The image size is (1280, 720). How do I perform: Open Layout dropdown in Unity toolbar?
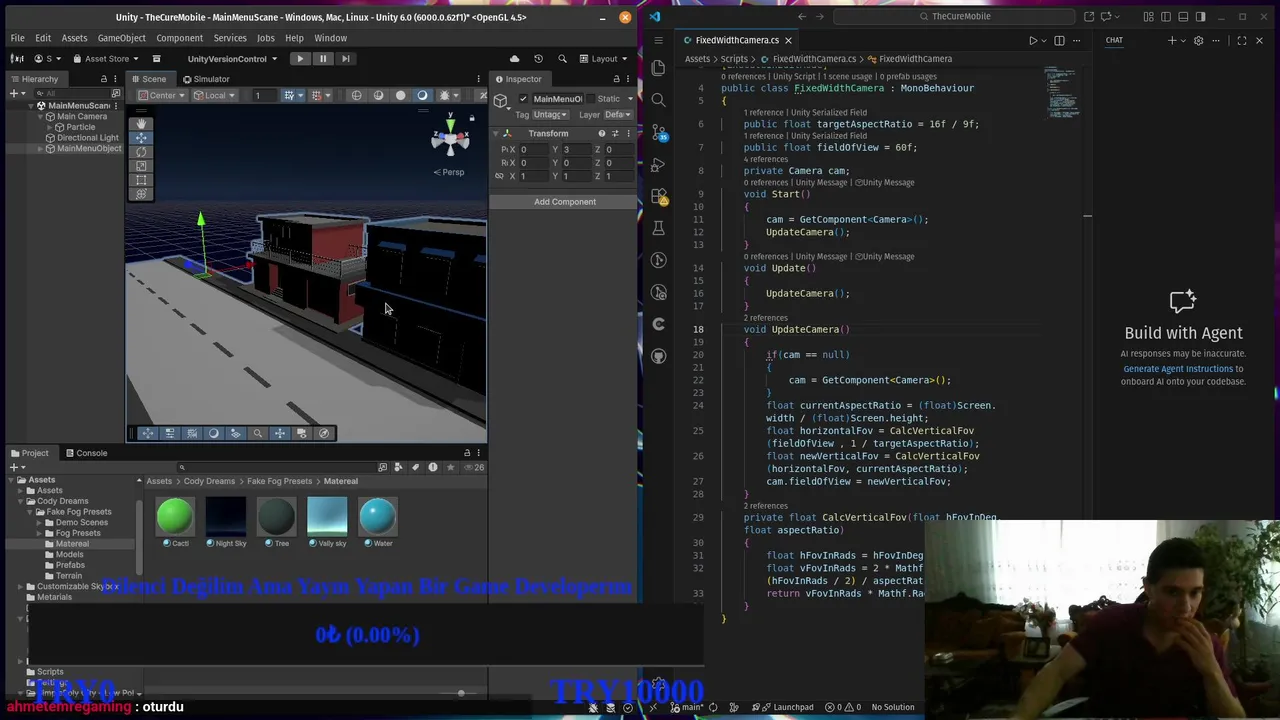[605, 58]
